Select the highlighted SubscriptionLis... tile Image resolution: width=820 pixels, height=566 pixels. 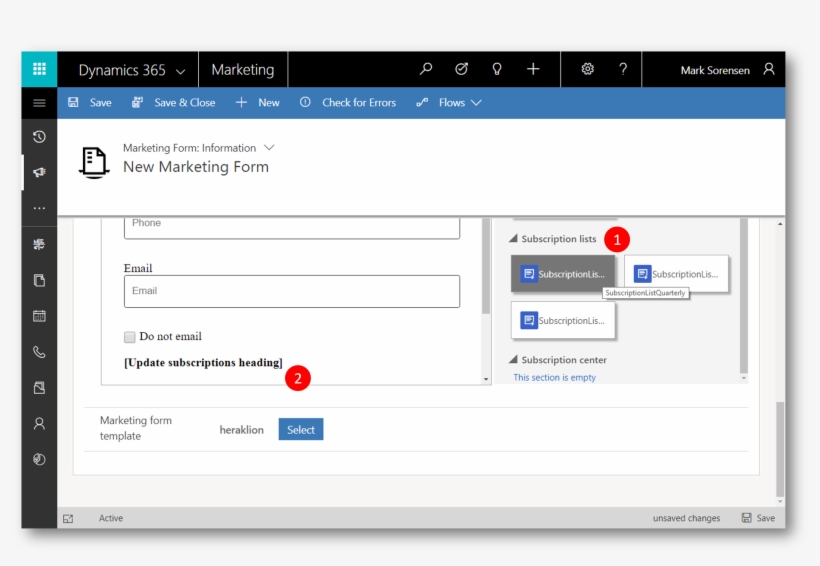[563, 274]
